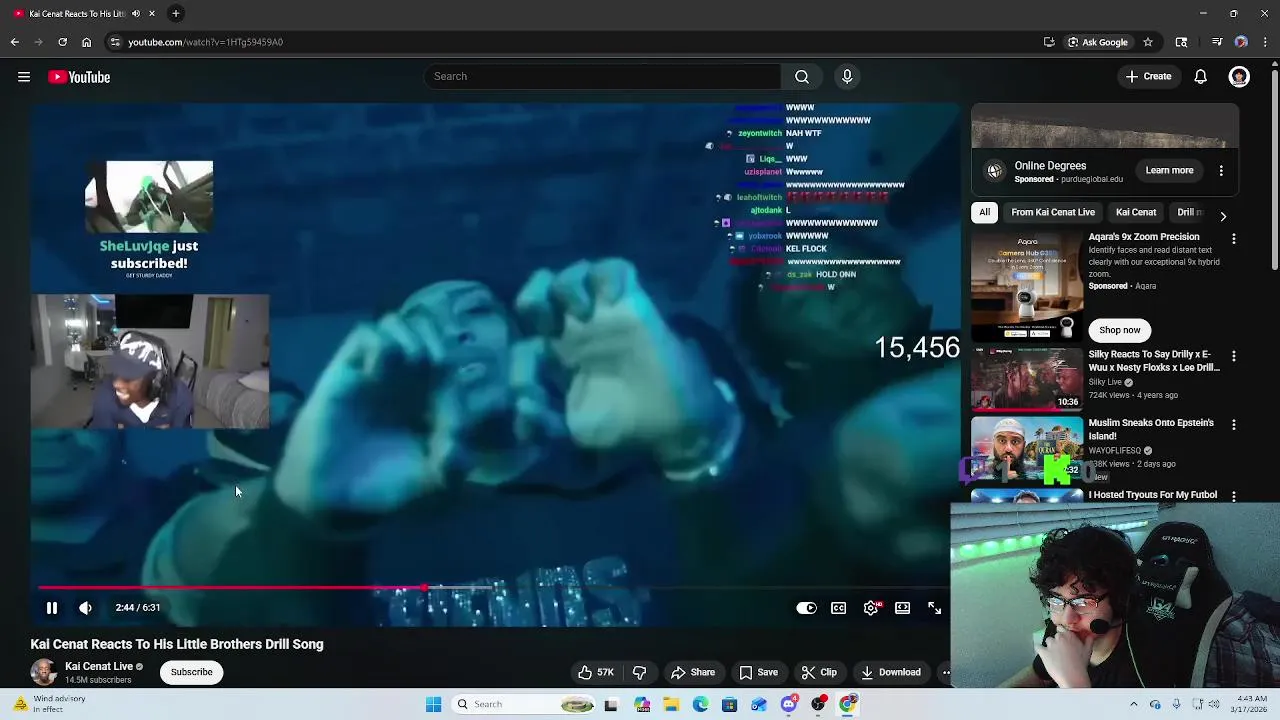Image resolution: width=1280 pixels, height=720 pixels.
Task: Open Chrome media controls icon
Action: click(x=1217, y=42)
